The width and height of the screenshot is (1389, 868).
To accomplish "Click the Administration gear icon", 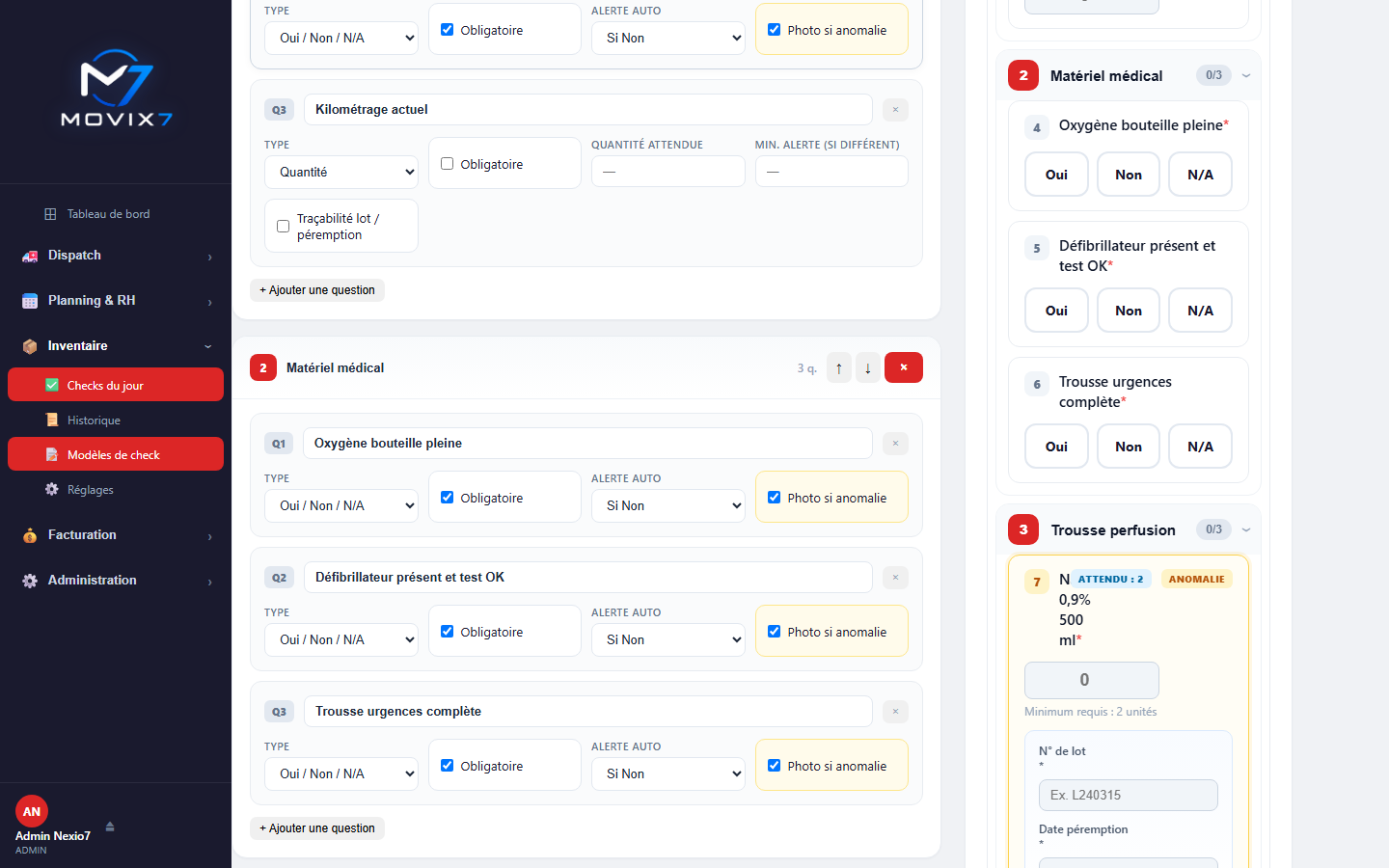I will pos(30,581).
